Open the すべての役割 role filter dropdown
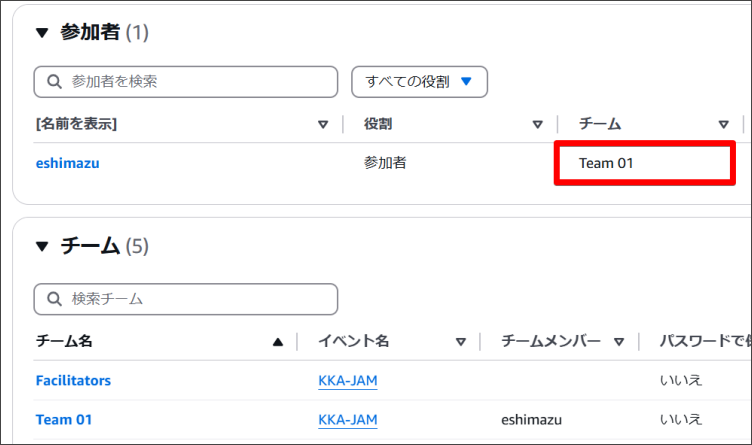Image resolution: width=752 pixels, height=445 pixels. (419, 82)
